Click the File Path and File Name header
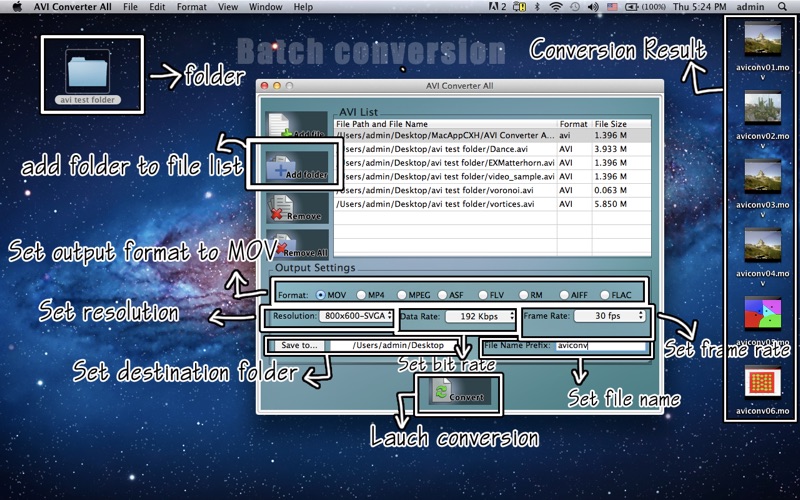The image size is (800, 500). [x=445, y=124]
